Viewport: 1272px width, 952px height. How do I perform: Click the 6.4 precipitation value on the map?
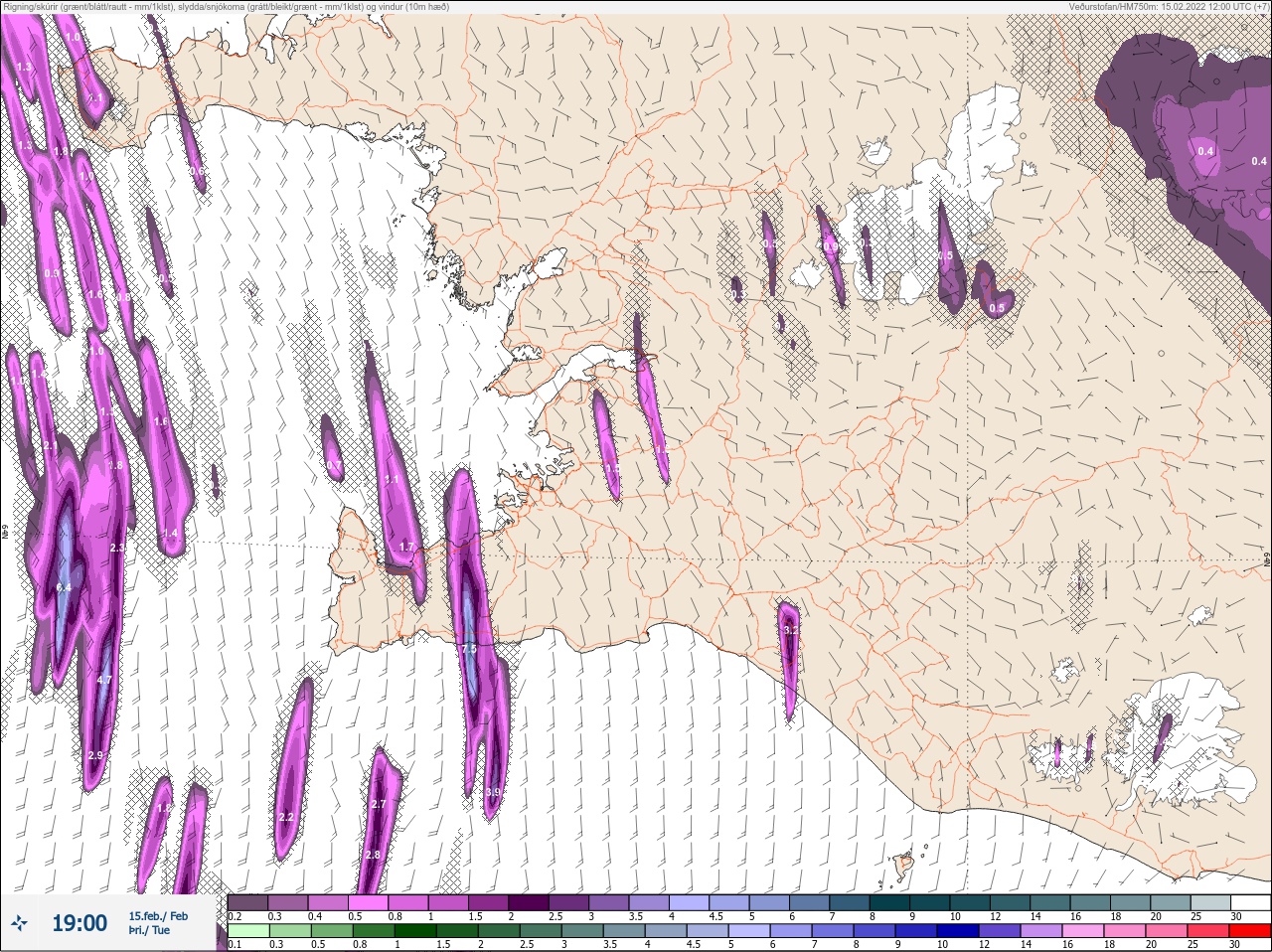click(x=65, y=588)
